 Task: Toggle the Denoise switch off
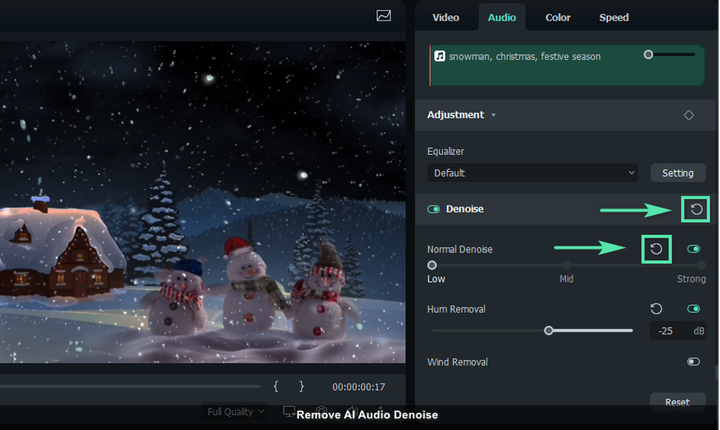[x=434, y=209]
